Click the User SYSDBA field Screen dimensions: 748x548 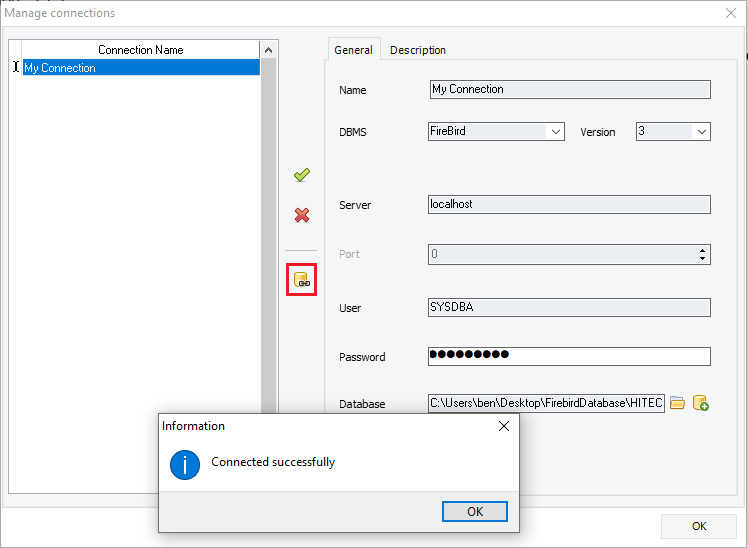click(569, 308)
